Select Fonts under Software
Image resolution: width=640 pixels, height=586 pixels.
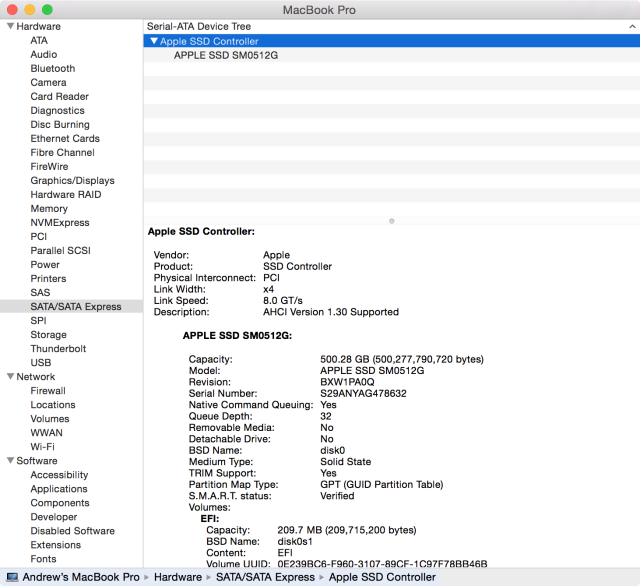point(43,559)
